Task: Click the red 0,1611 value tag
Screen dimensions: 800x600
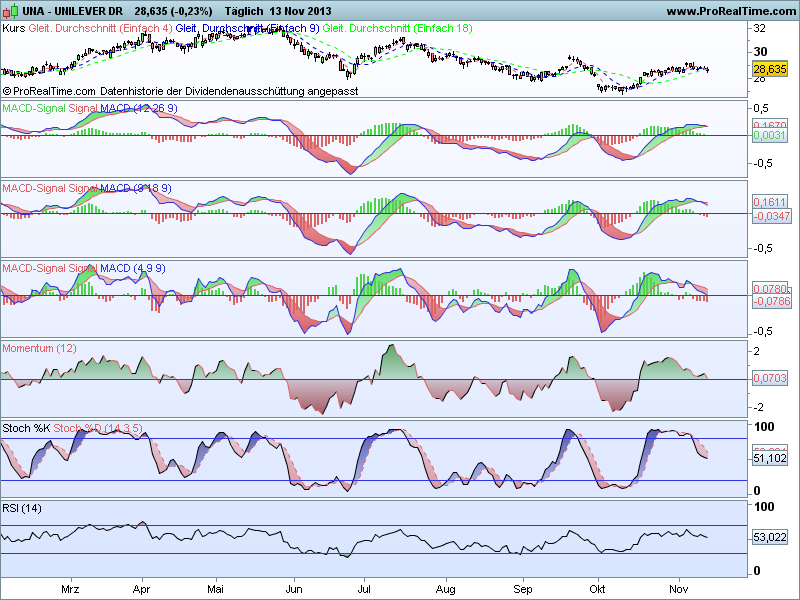Action: pyautogui.click(x=769, y=202)
